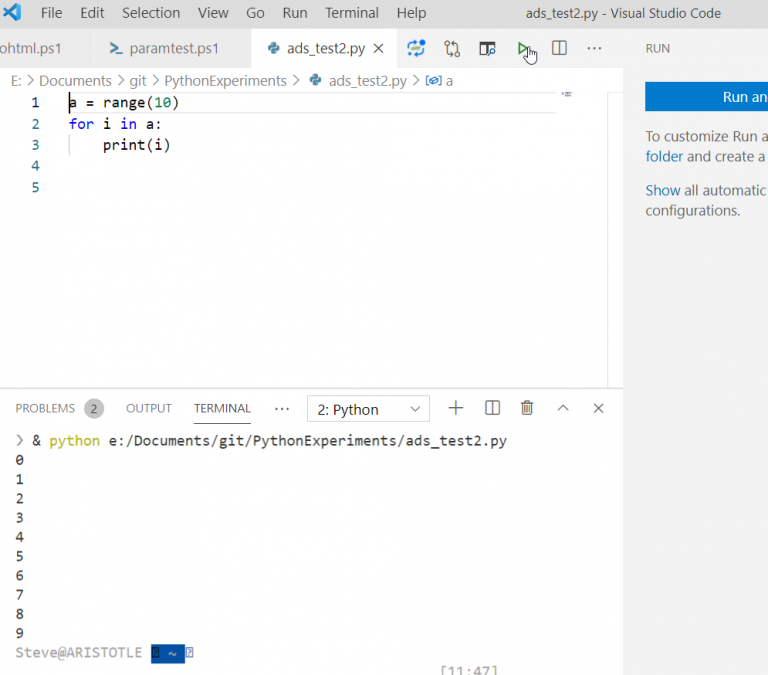Close the ads_test2.py tab
This screenshot has width=768, height=675.
378,48
